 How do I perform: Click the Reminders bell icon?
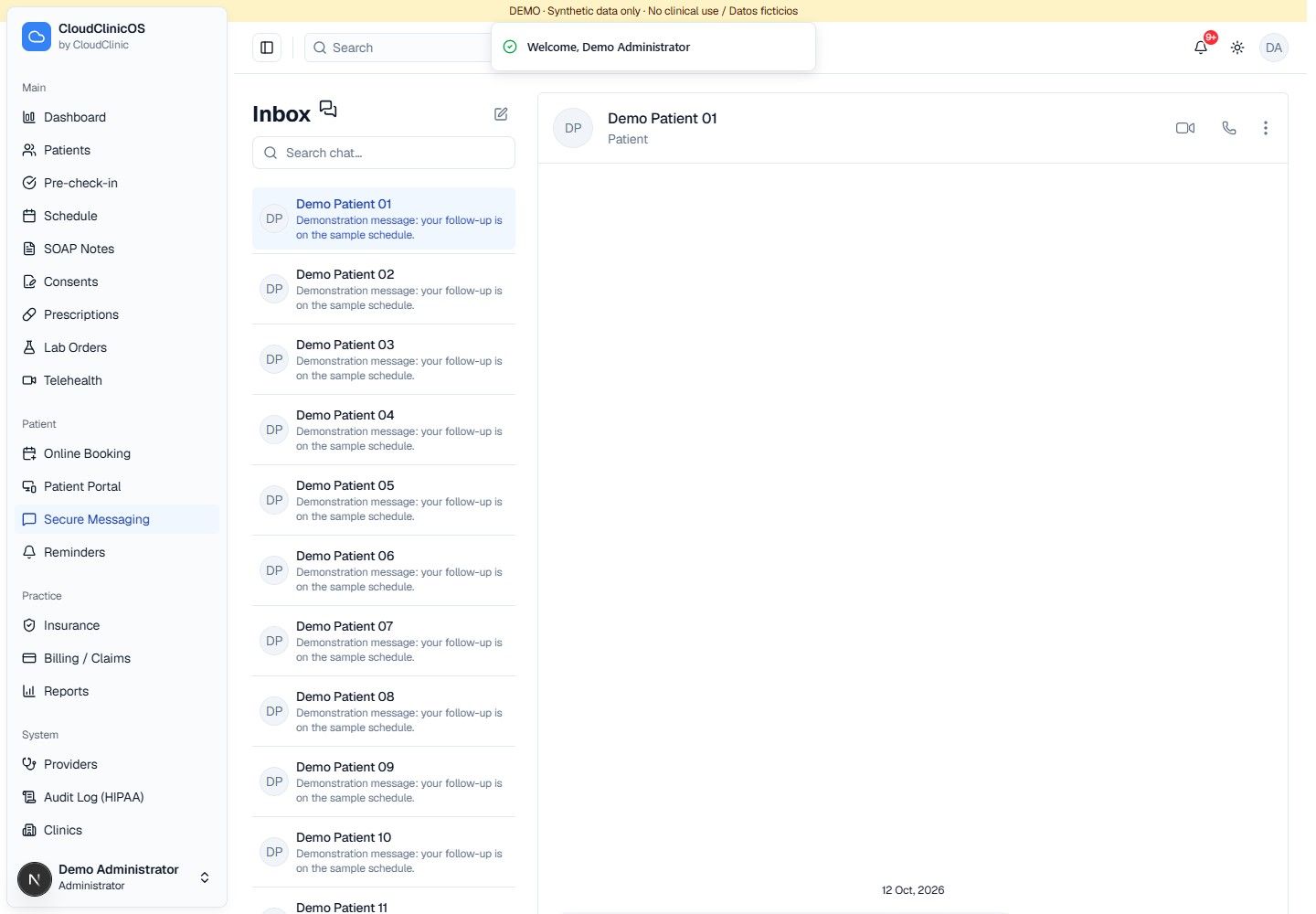tap(29, 552)
